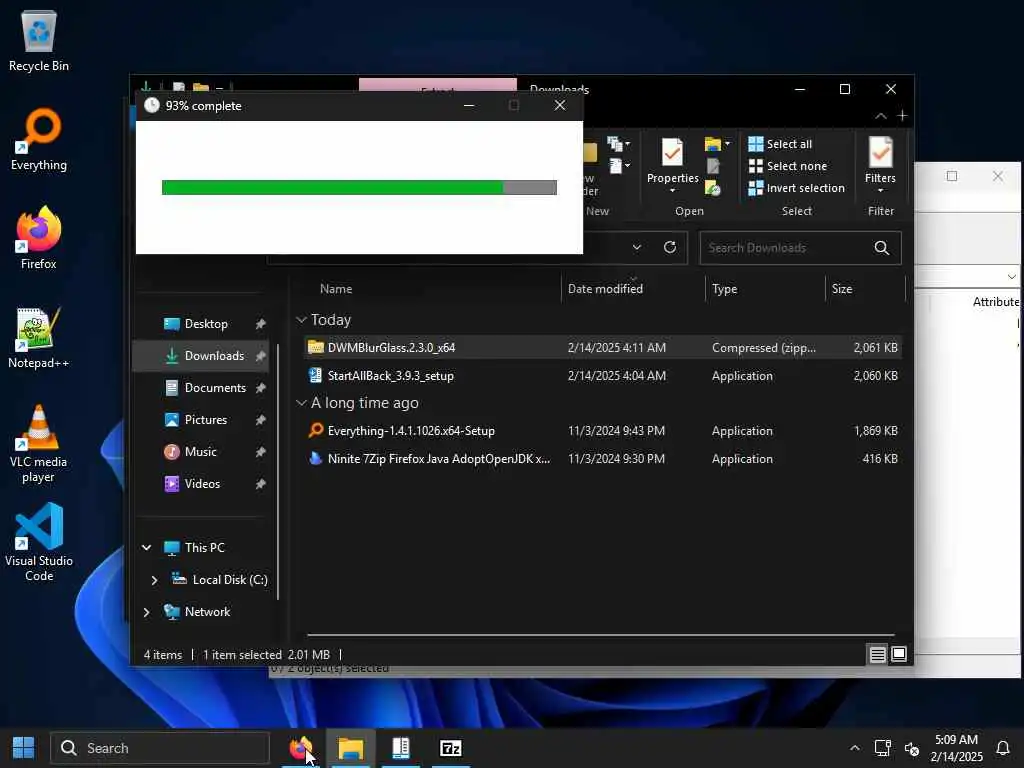Click the magnifier icon in Search Downloads
Viewport: 1024px width, 768px height.
point(881,248)
